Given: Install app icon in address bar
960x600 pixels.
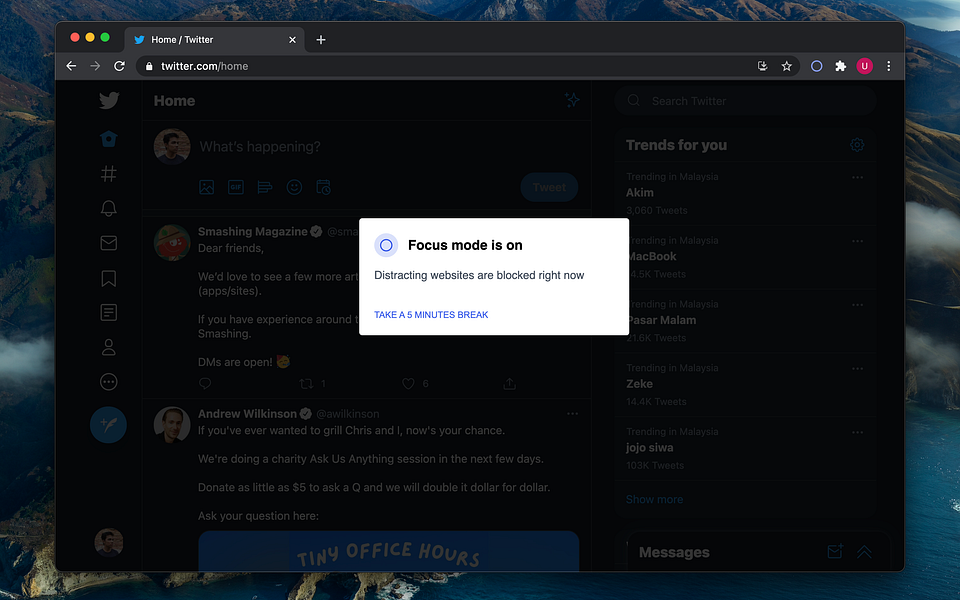Looking at the screenshot, I should [762, 66].
